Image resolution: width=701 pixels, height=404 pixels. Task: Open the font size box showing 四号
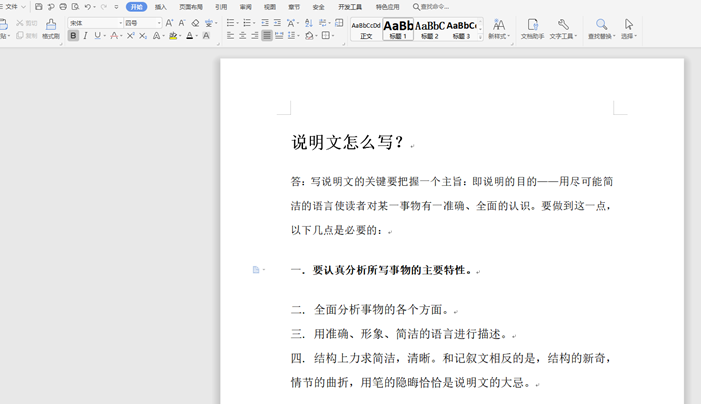pyautogui.click(x=143, y=23)
